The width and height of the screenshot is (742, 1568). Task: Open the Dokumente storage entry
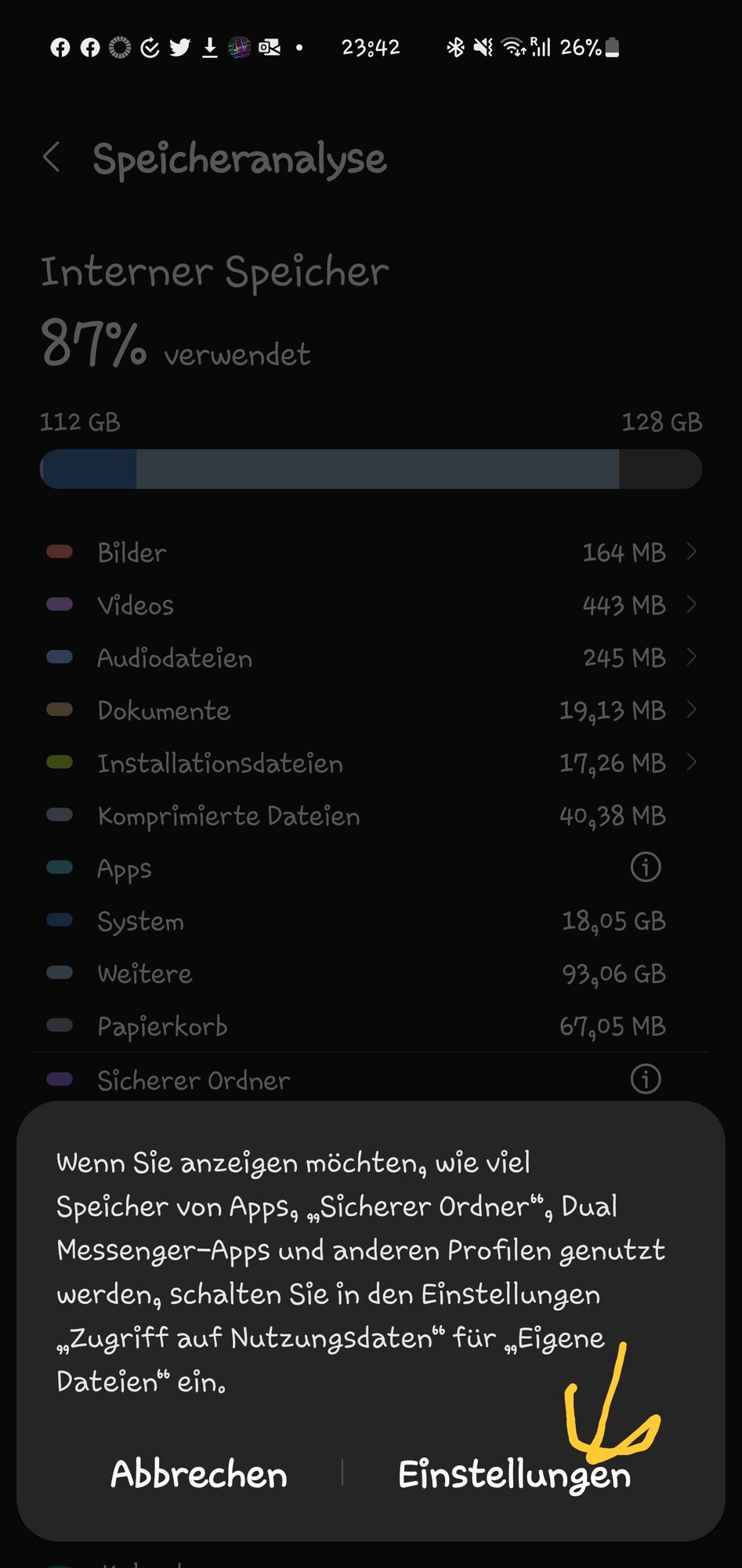point(371,710)
